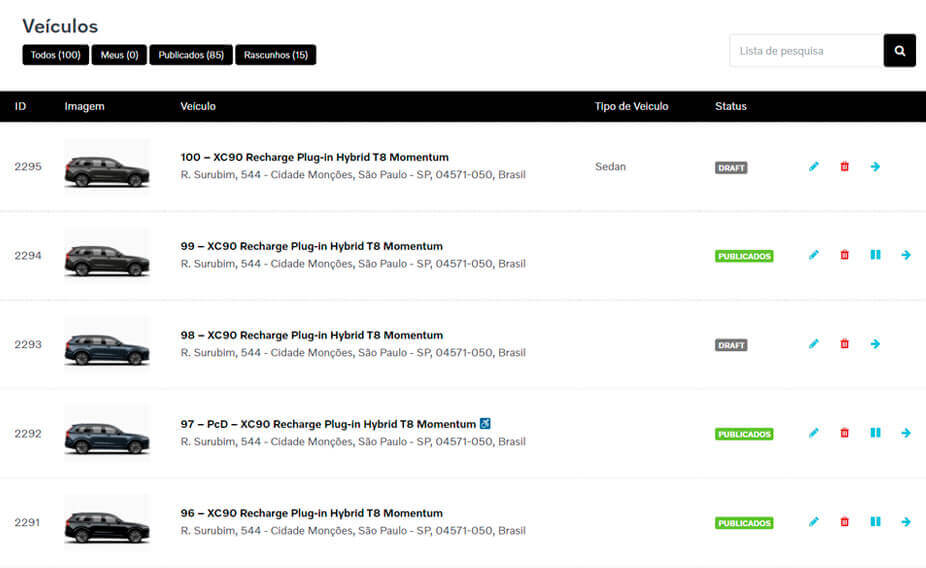The height and width of the screenshot is (568, 926).
Task: Delete vehicle 2294 using trash icon
Action: (844, 256)
